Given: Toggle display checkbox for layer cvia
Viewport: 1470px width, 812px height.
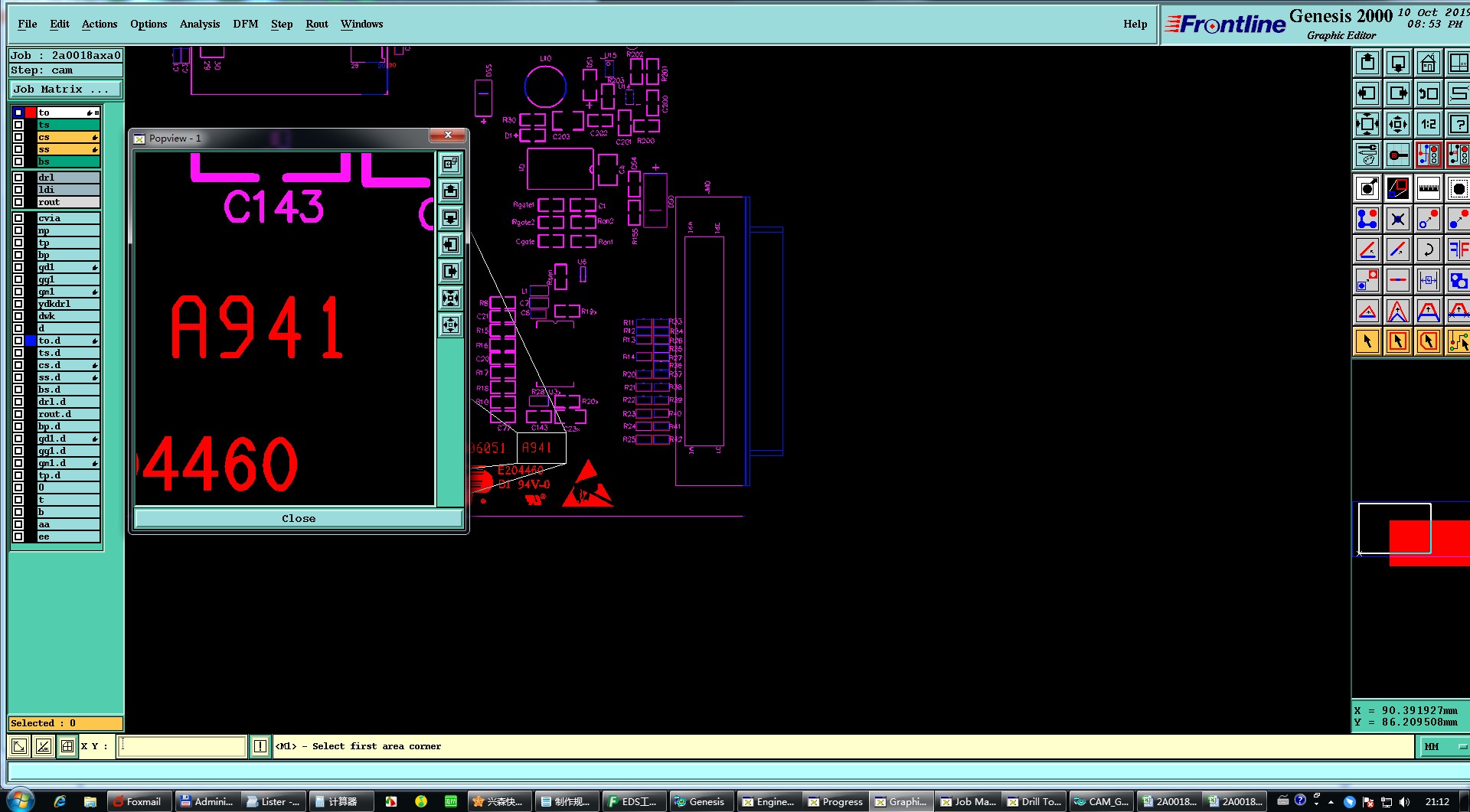Looking at the screenshot, I should [18, 218].
